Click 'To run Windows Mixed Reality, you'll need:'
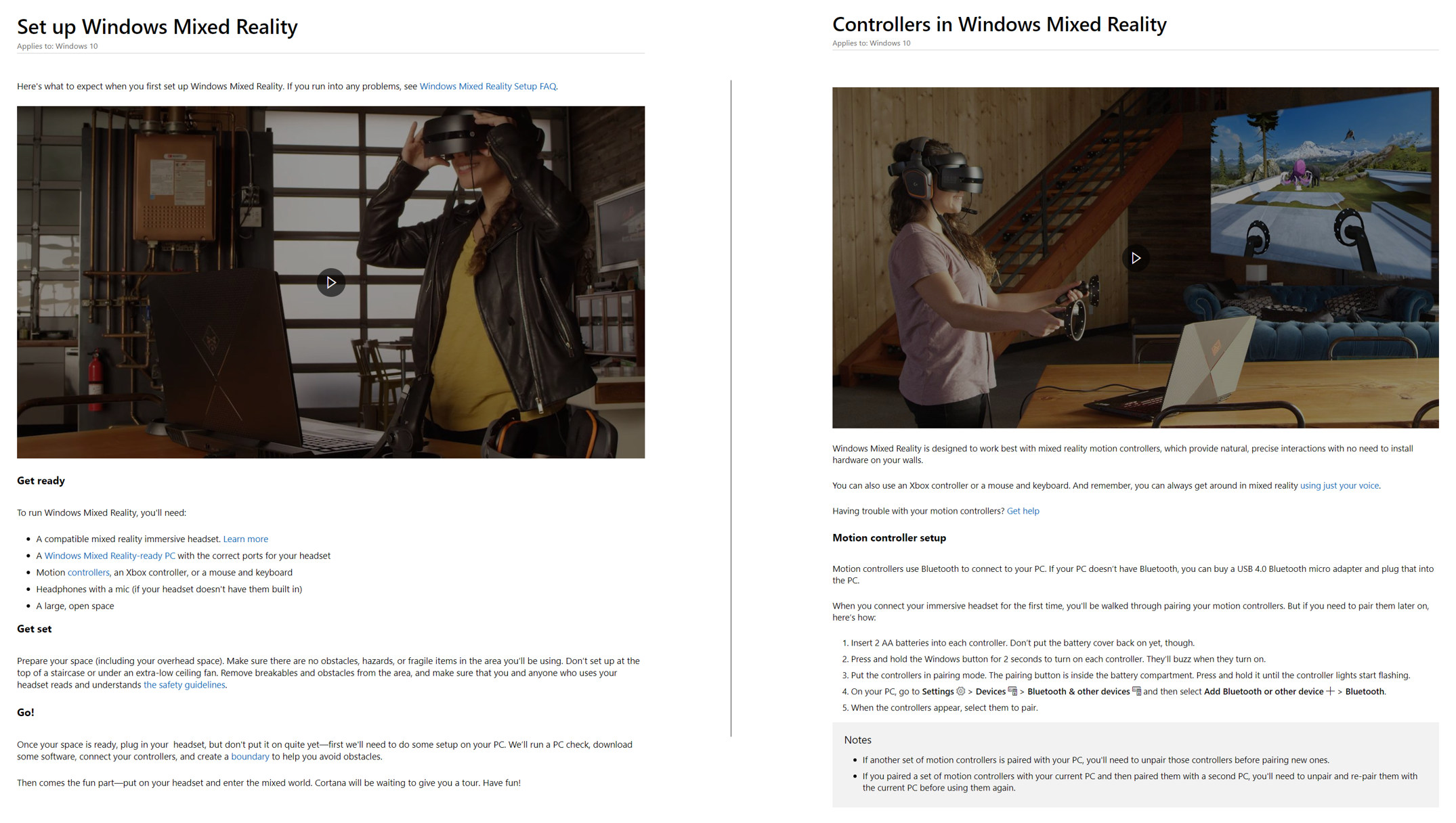The width and height of the screenshot is (1456, 823). pyautogui.click(x=101, y=512)
